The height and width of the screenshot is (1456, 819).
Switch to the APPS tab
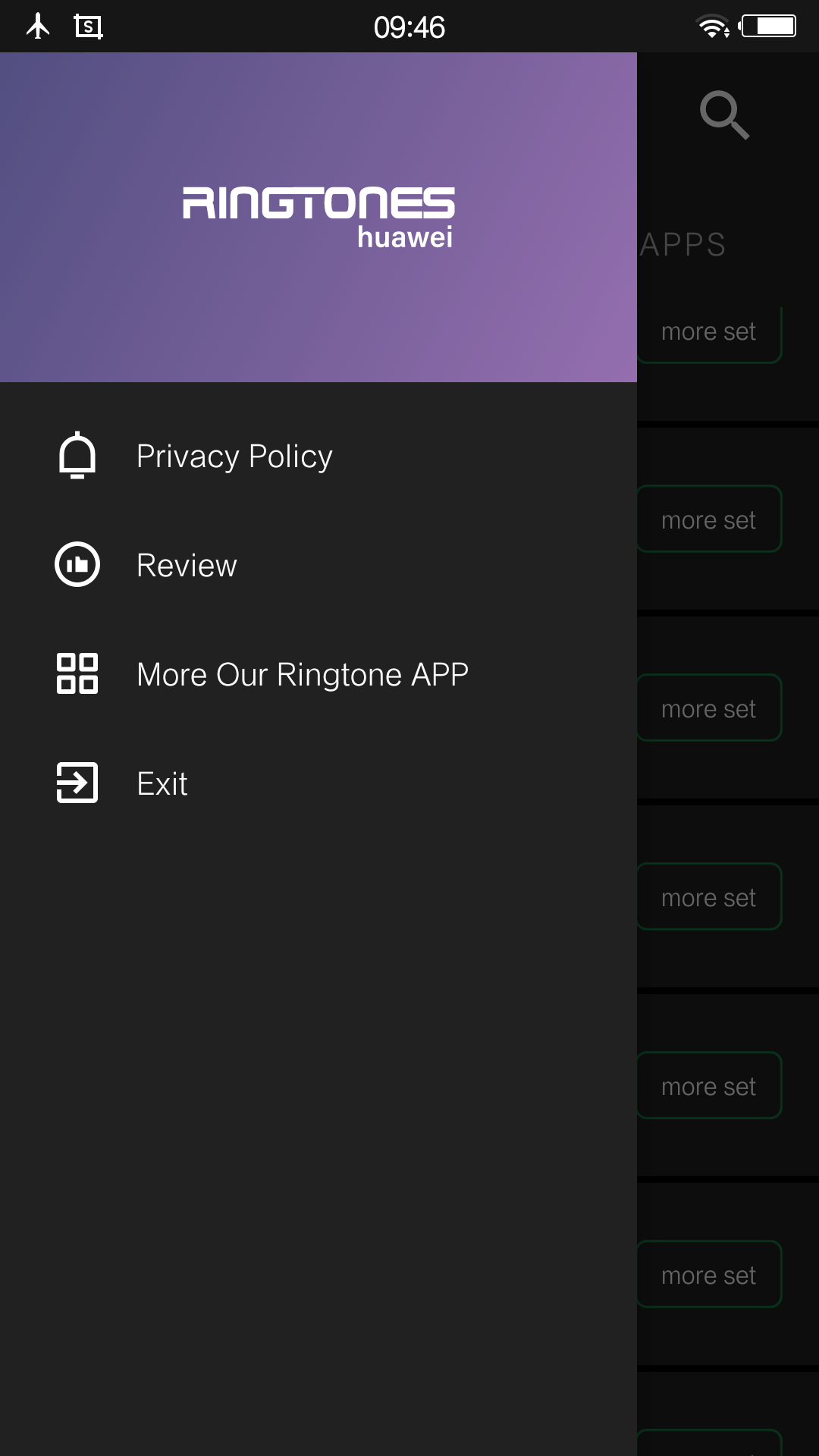click(x=684, y=245)
